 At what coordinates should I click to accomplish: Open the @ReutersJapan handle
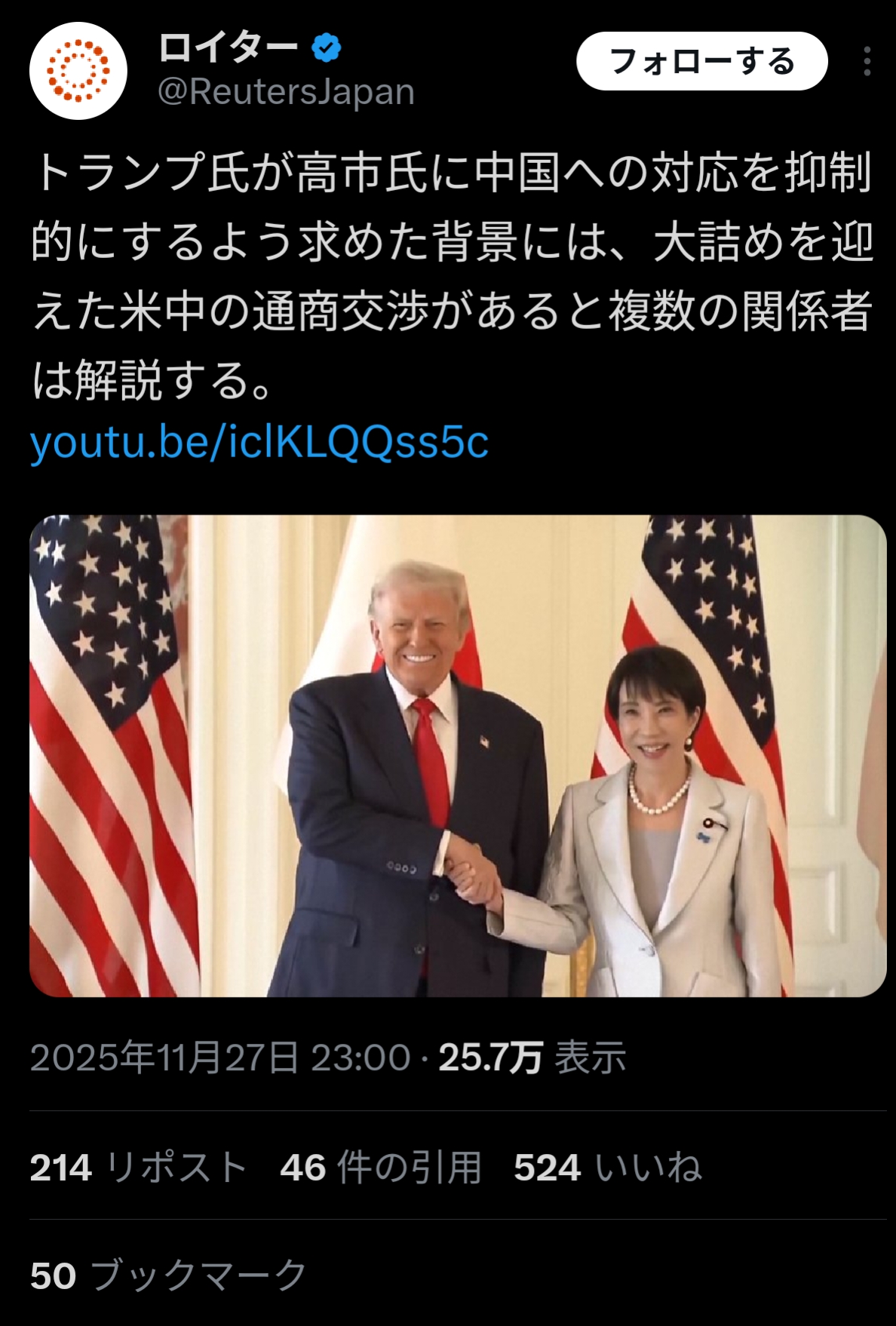[x=286, y=92]
